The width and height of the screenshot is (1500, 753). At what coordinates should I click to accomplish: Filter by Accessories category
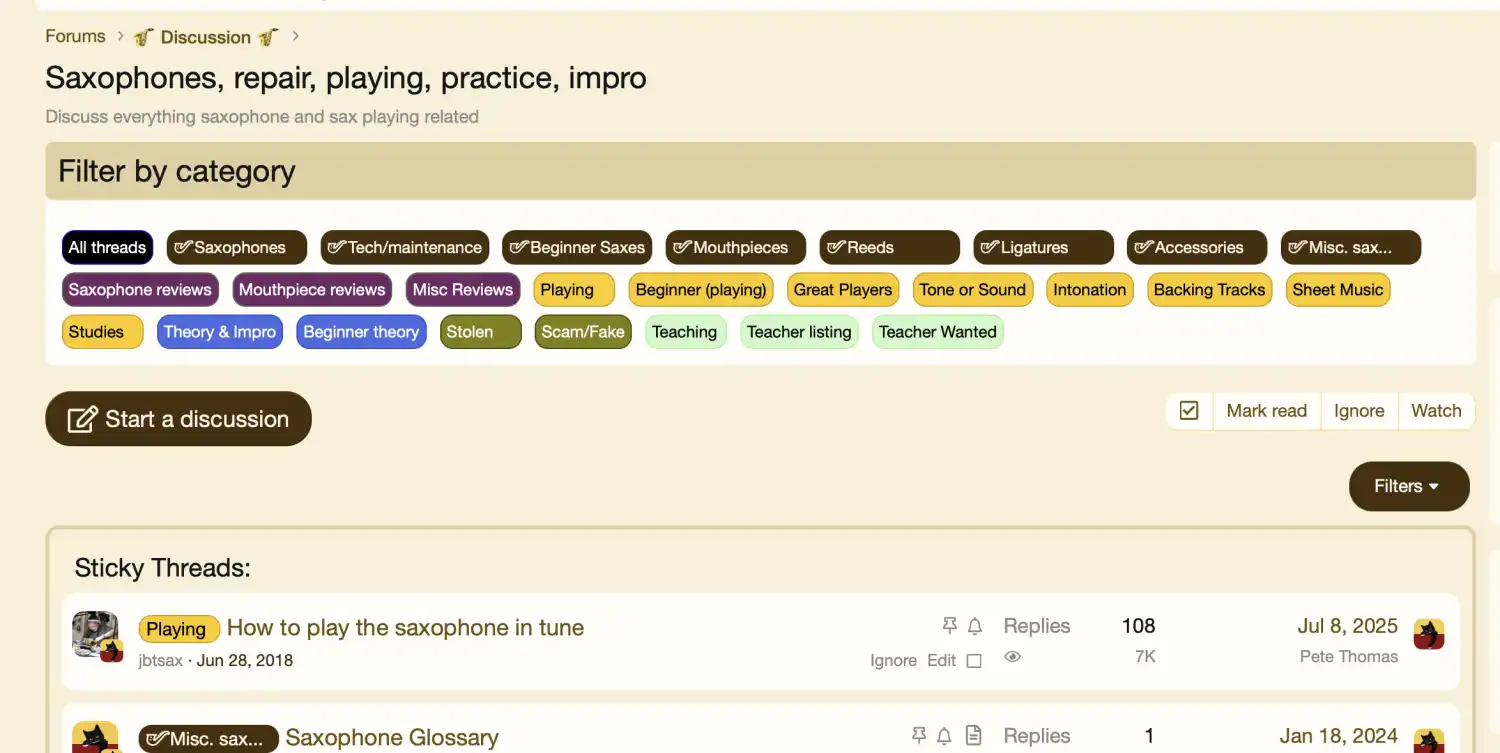click(x=1197, y=247)
